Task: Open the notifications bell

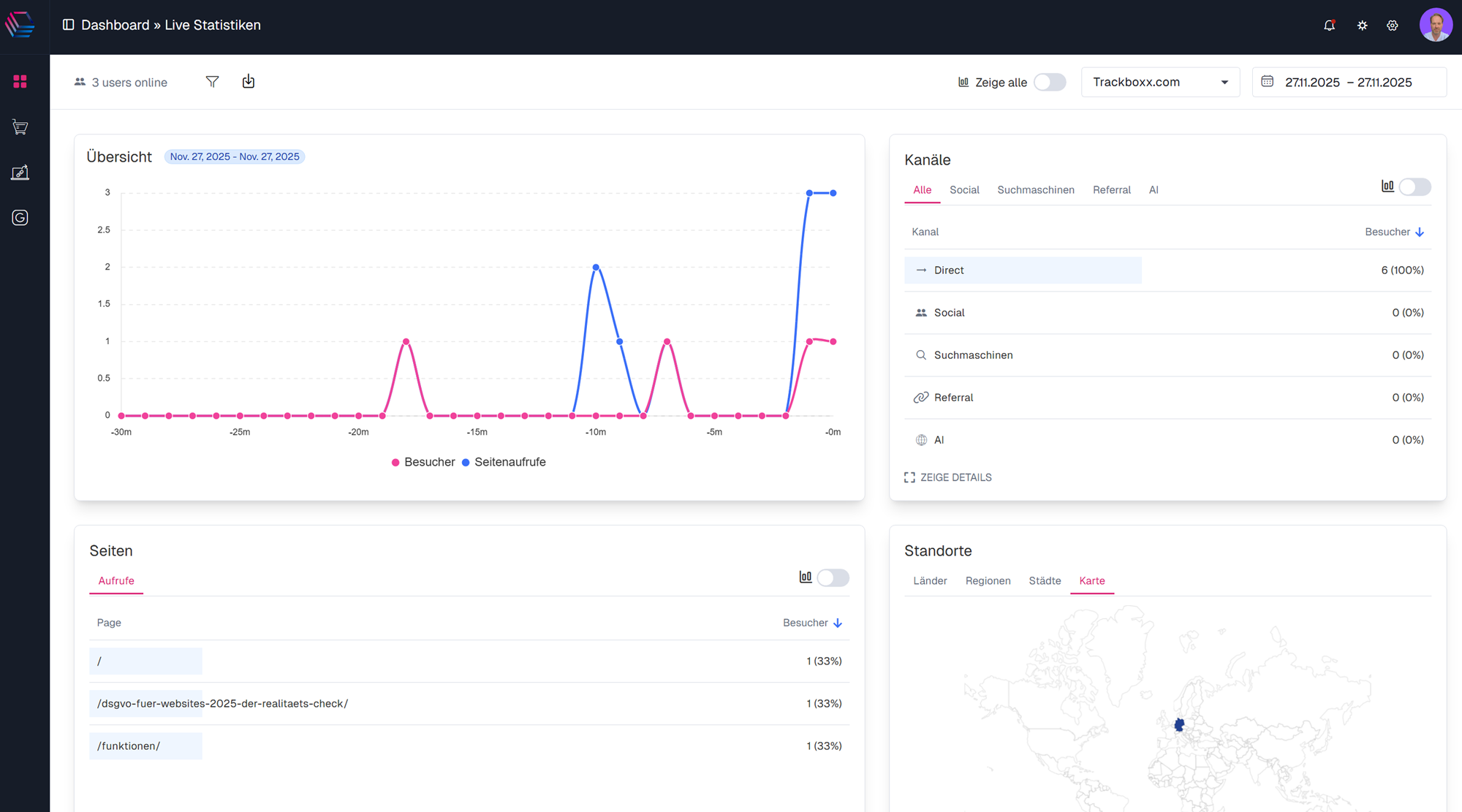Action: pyautogui.click(x=1329, y=26)
